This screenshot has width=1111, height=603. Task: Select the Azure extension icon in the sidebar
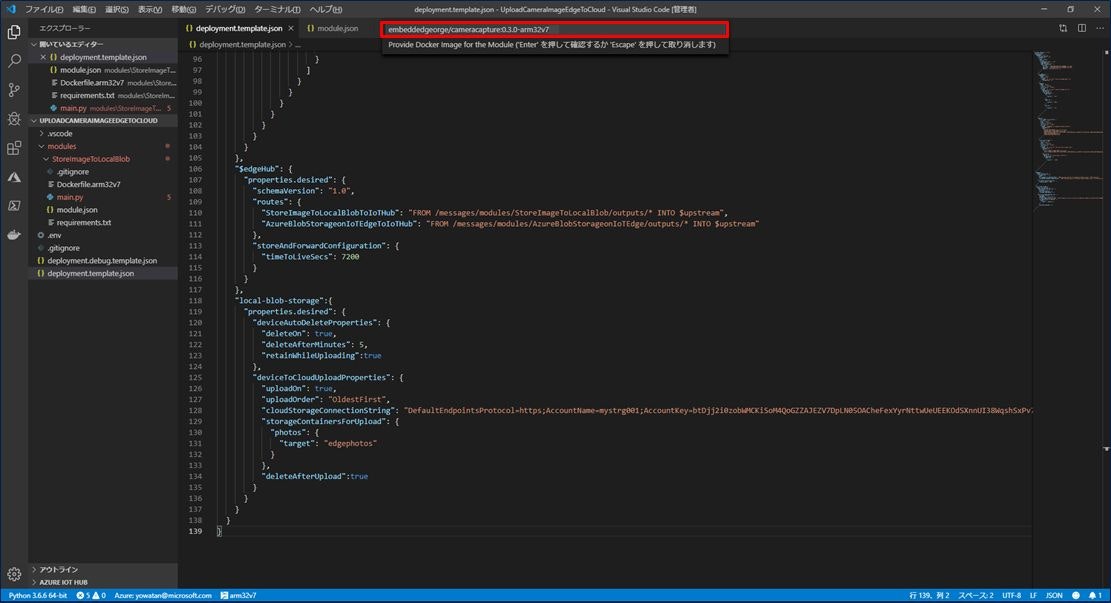click(x=13, y=178)
